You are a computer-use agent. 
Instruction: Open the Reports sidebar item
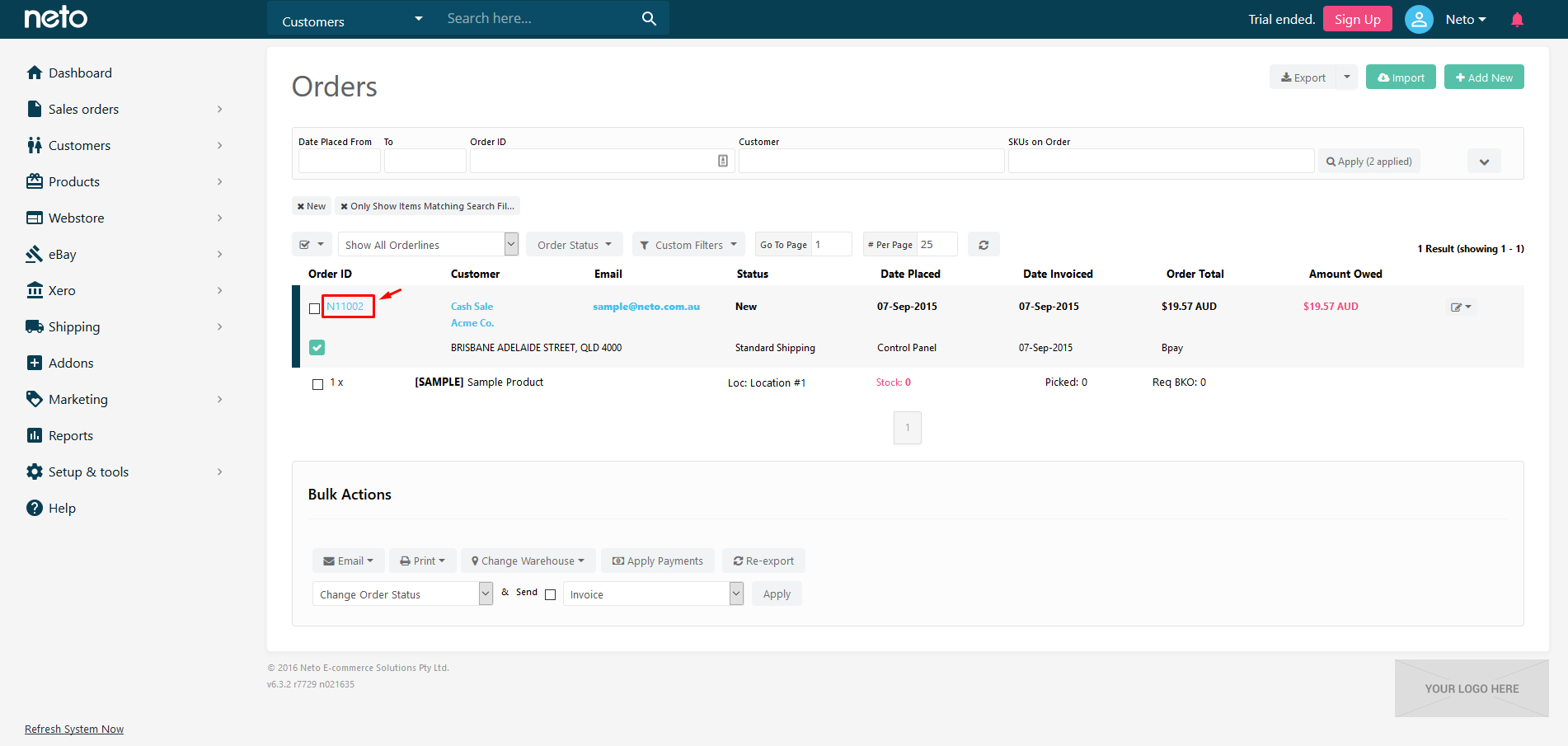(x=71, y=435)
